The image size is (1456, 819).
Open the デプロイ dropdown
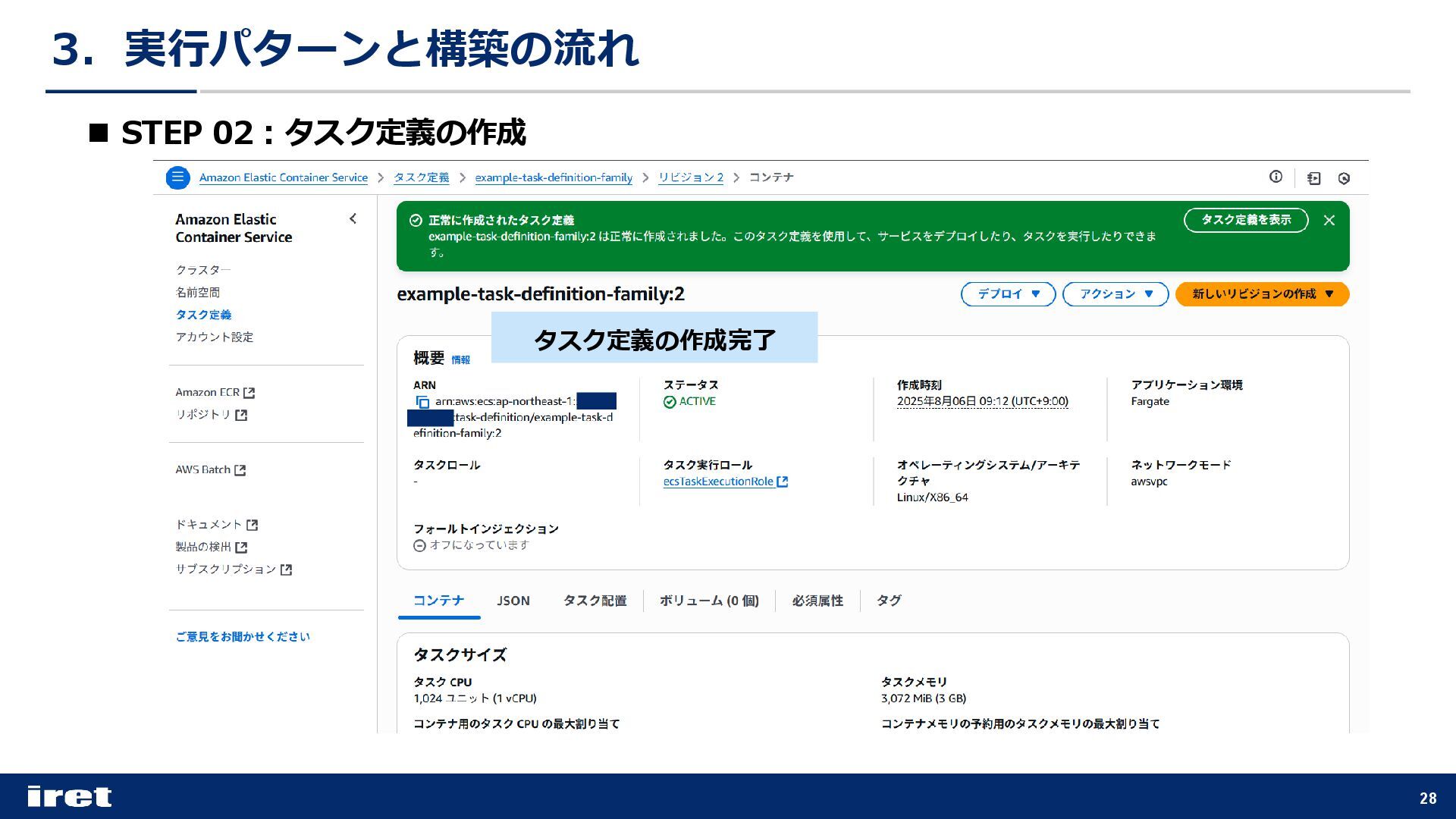click(x=1008, y=294)
